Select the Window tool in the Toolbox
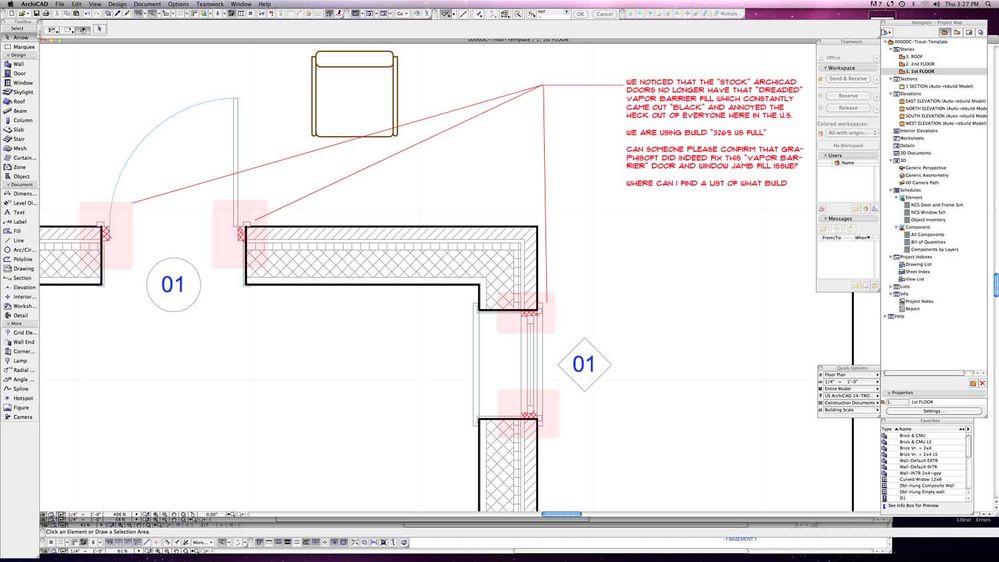Screen dimensions: 999x562 click(19, 83)
